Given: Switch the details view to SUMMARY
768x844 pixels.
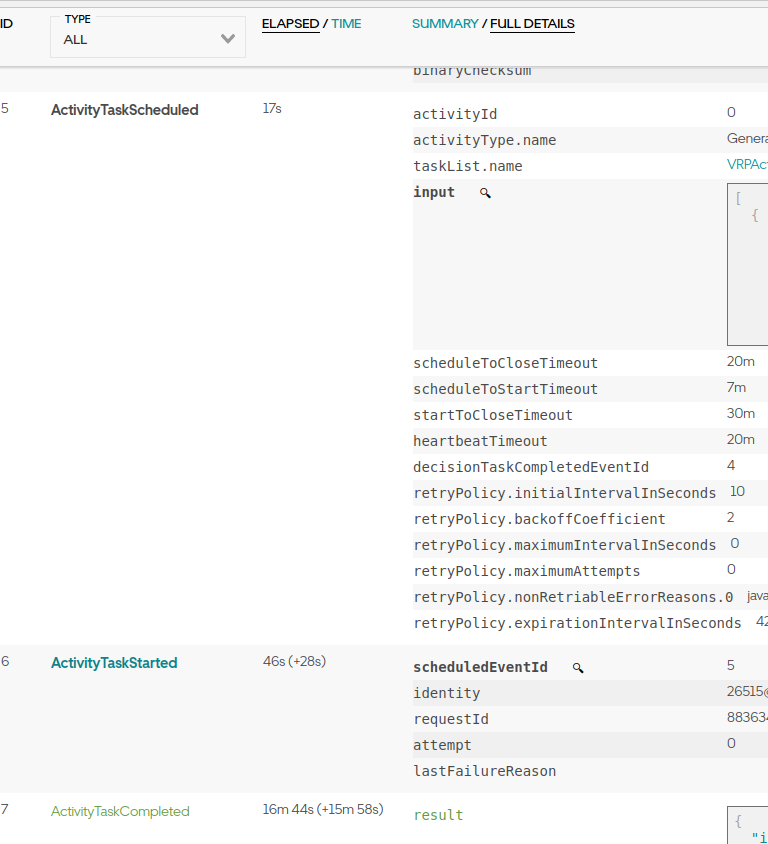Looking at the screenshot, I should point(445,23).
